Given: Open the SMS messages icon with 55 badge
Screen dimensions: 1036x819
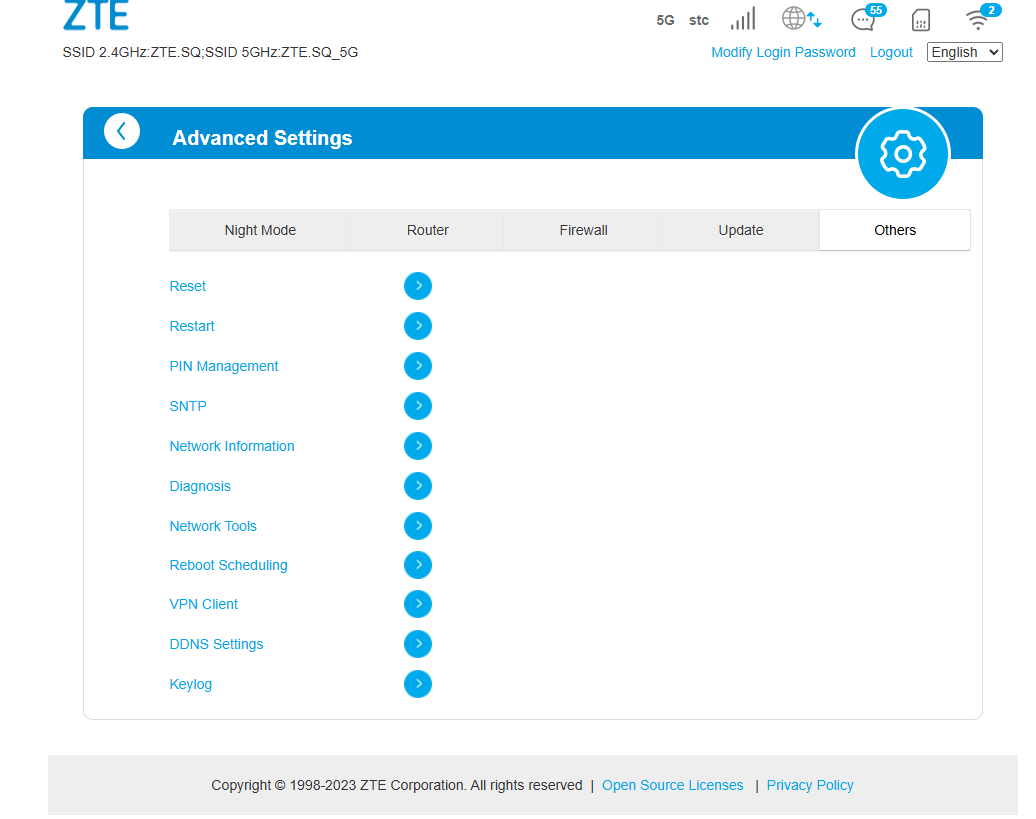Looking at the screenshot, I should pos(863,19).
